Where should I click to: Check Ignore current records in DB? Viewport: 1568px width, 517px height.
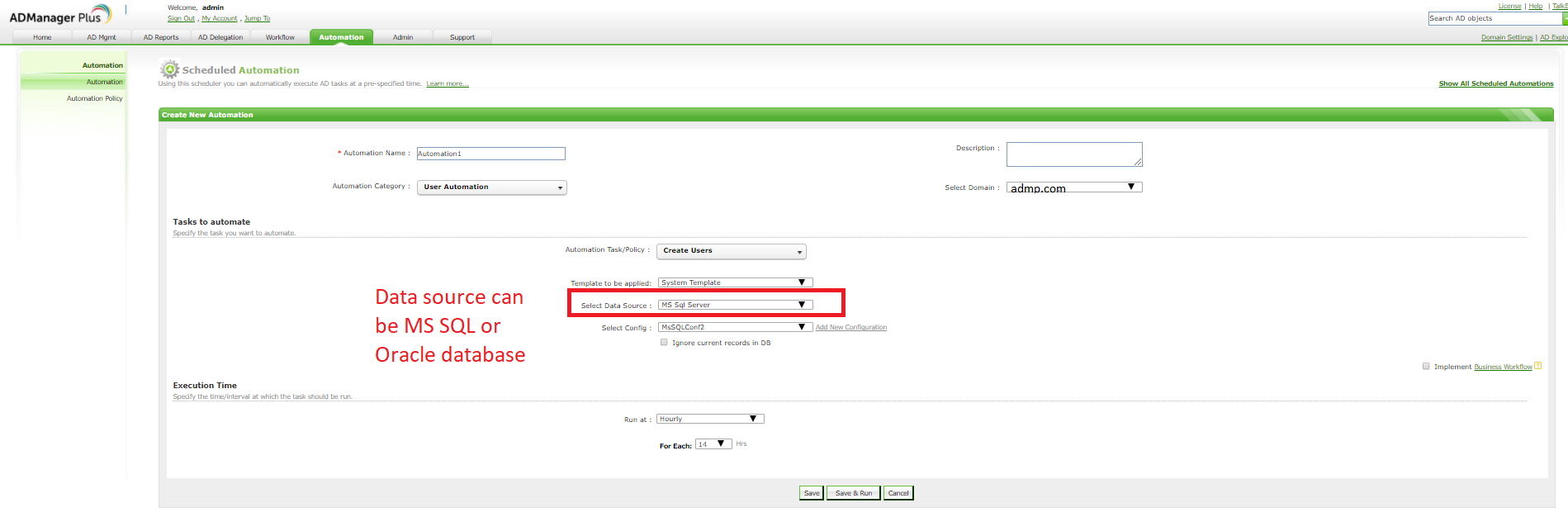pyautogui.click(x=664, y=342)
